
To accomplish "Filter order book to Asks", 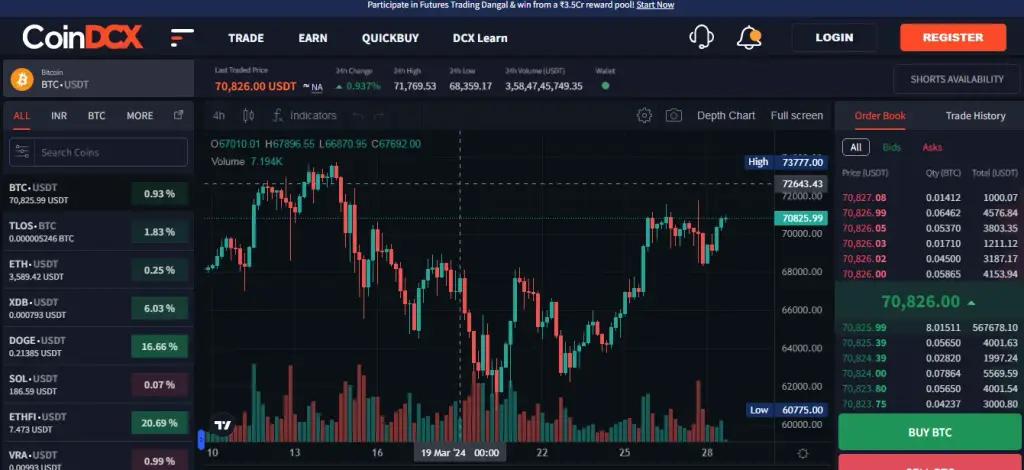I will click(x=932, y=148).
